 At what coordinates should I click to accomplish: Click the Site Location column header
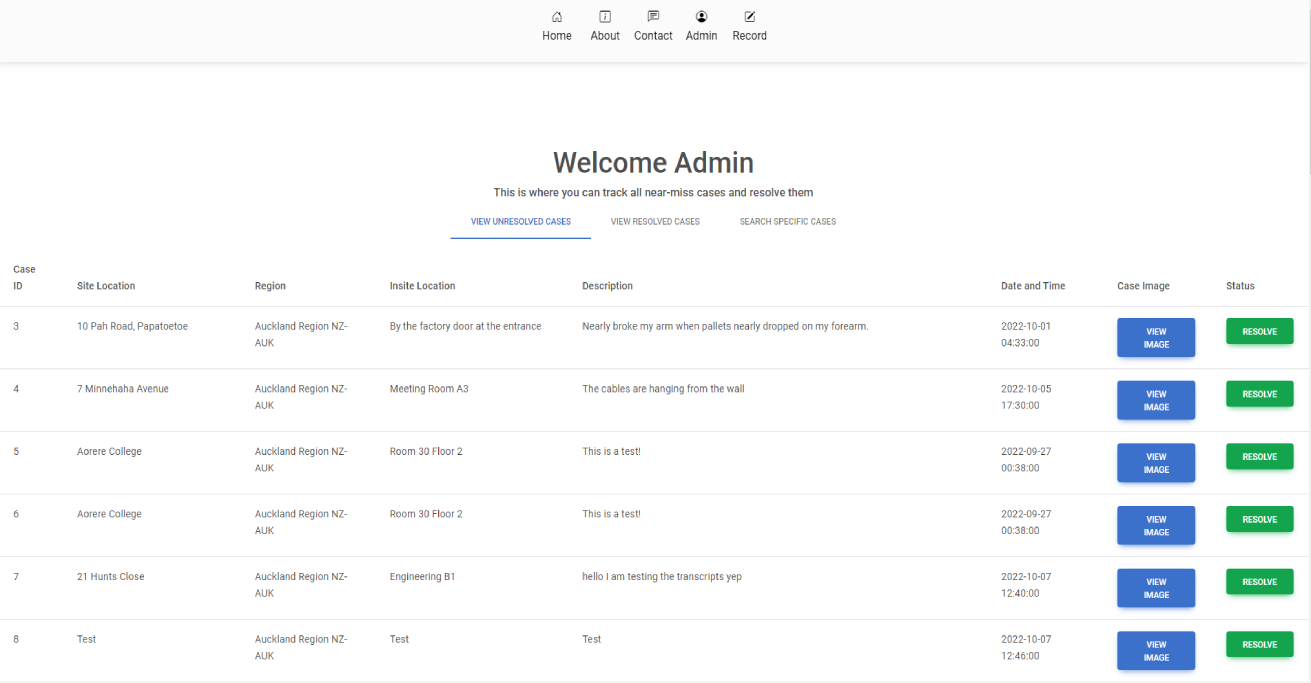tap(106, 285)
